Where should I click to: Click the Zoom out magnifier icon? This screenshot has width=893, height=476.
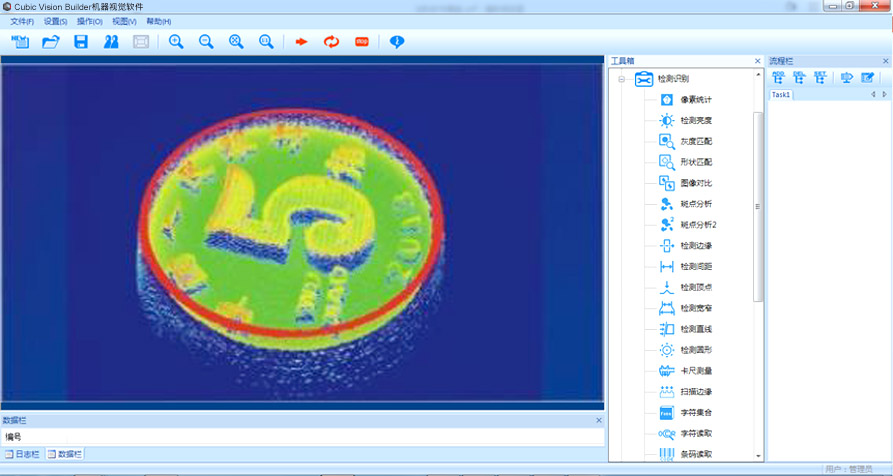[206, 42]
